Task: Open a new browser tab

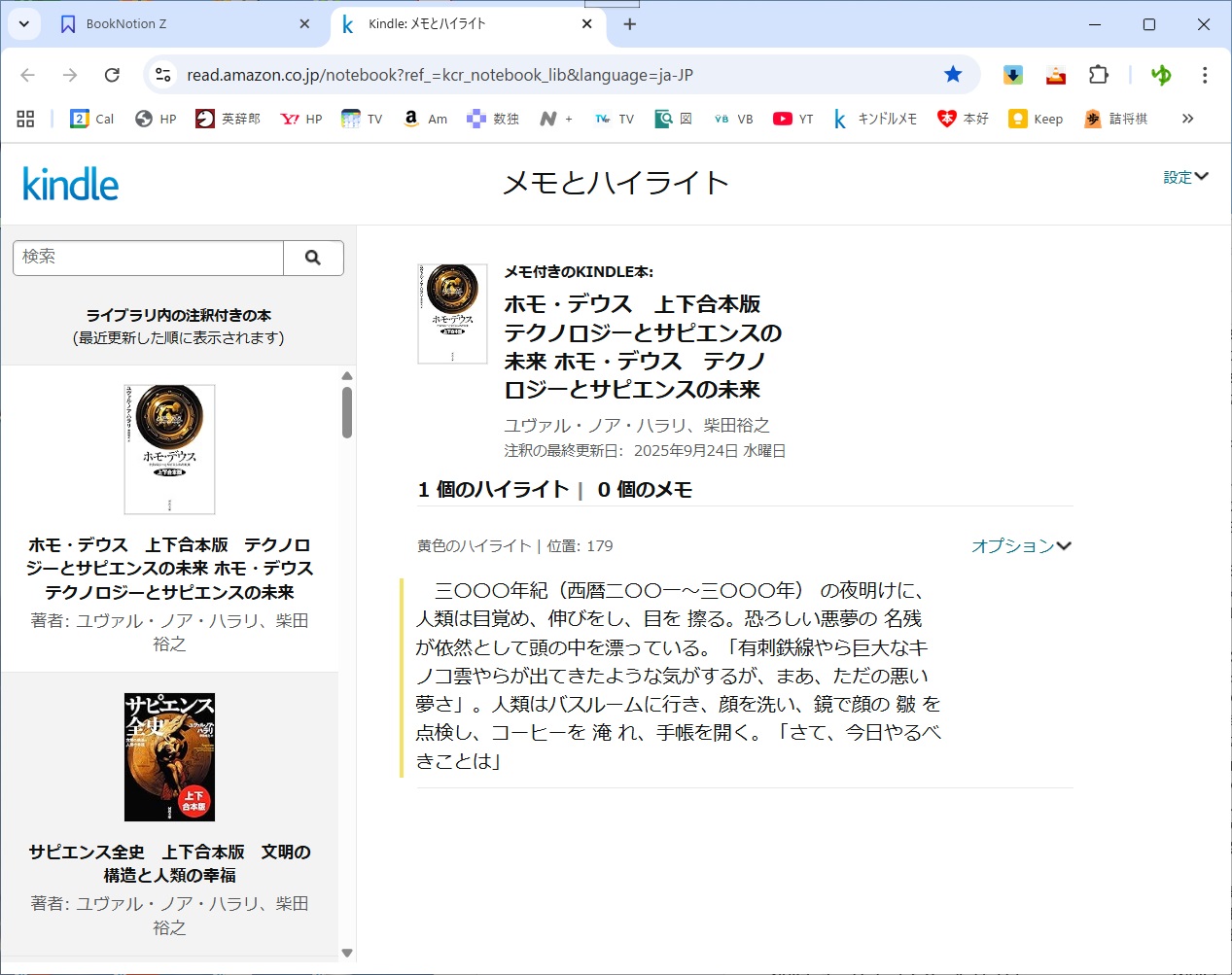Action: coord(630,24)
